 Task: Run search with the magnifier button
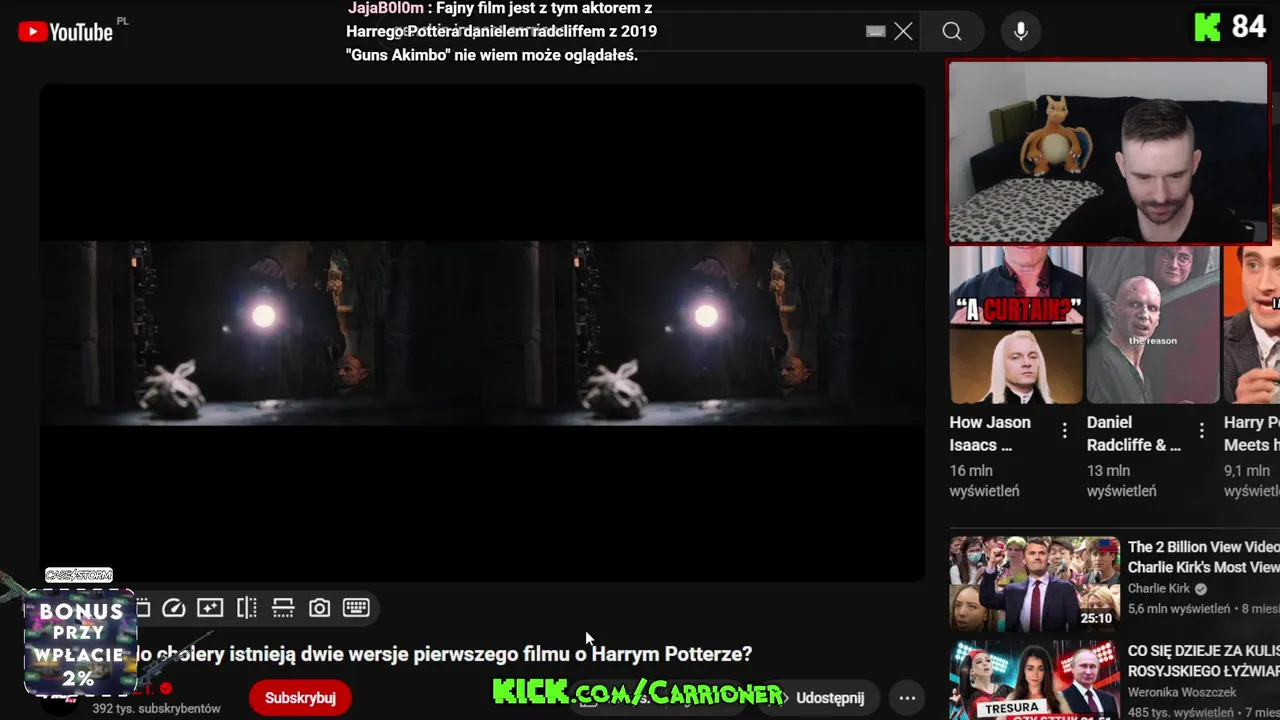[x=952, y=31]
